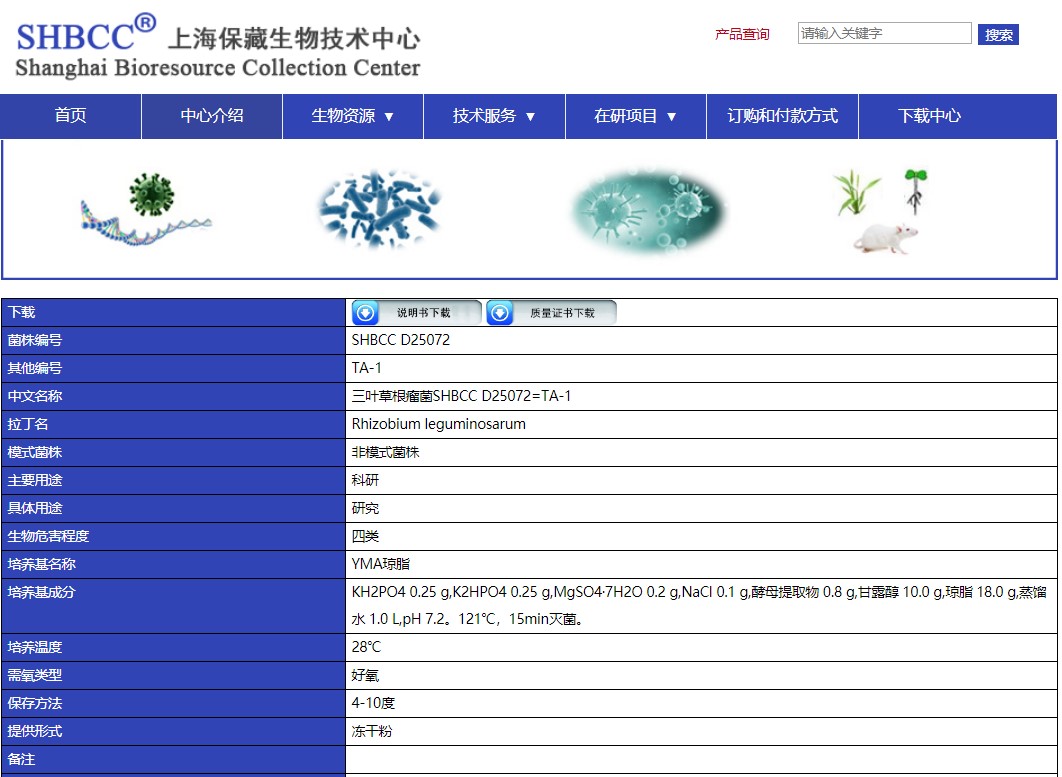Image resolution: width=1062 pixels, height=777 pixels.
Task: Click the 研究 specific use value
Action: 365,508
